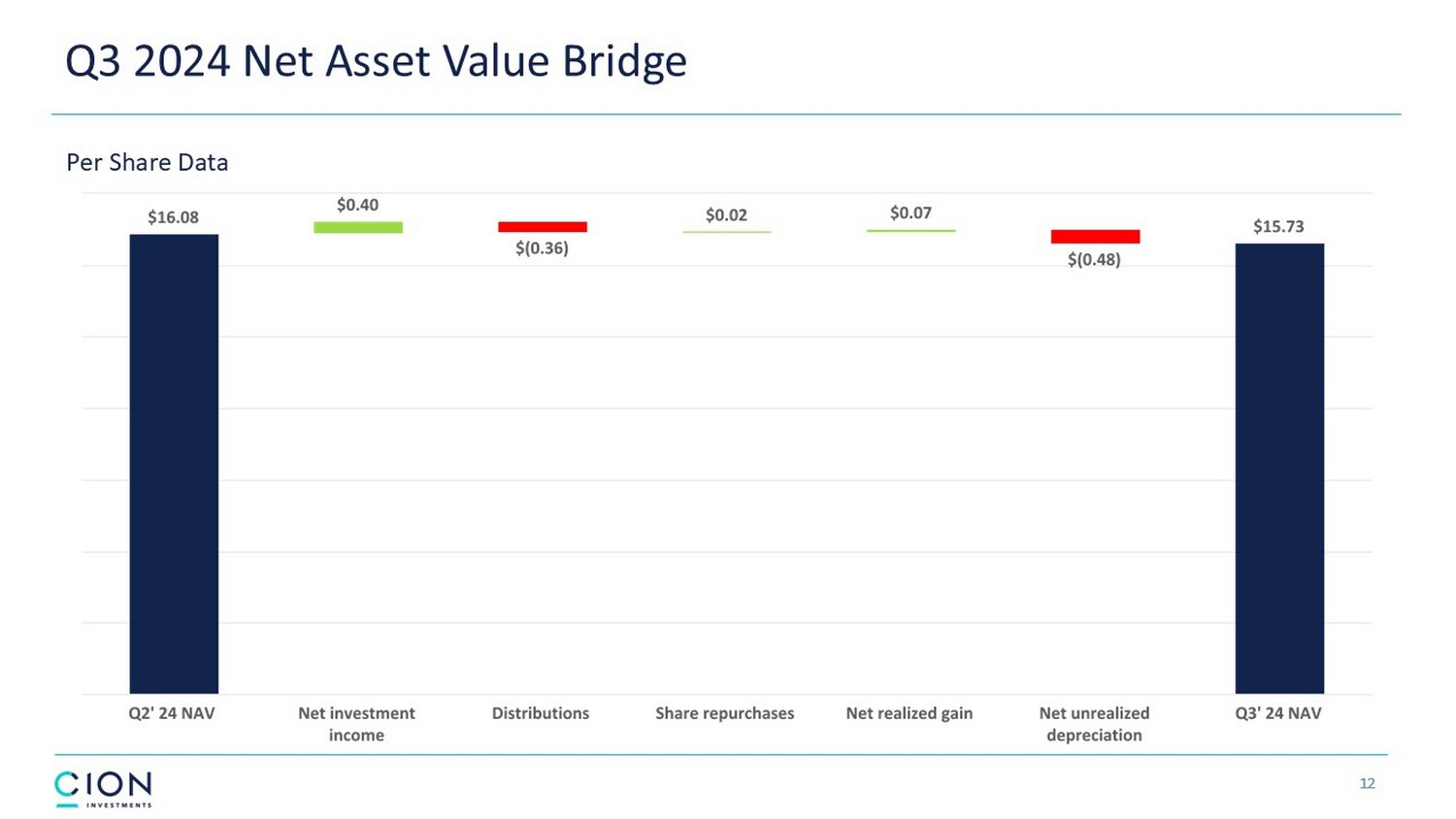Viewport: 1456px width, 819px height.
Task: Click the page number 12
Action: coord(1367,783)
